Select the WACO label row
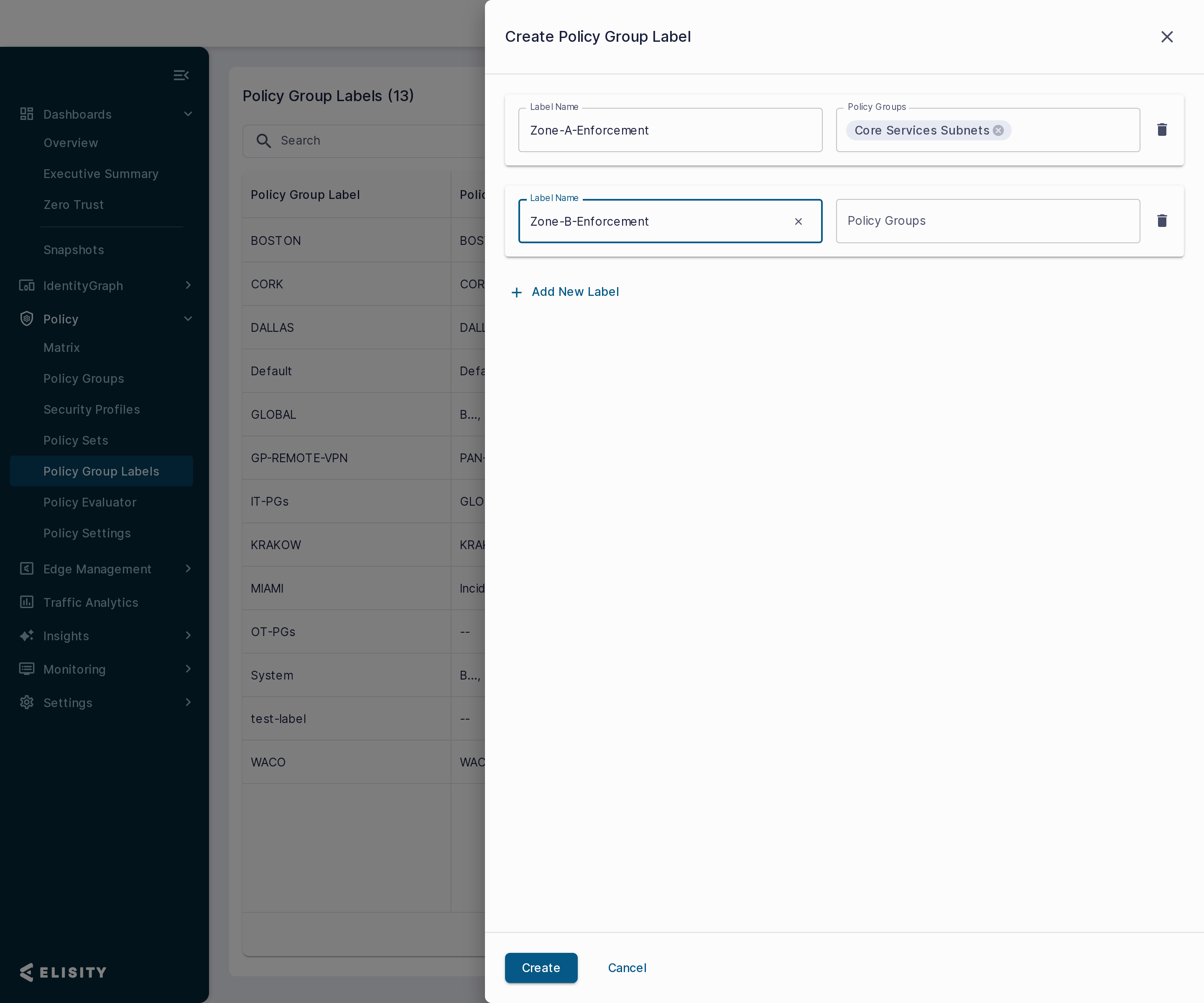 point(363,762)
